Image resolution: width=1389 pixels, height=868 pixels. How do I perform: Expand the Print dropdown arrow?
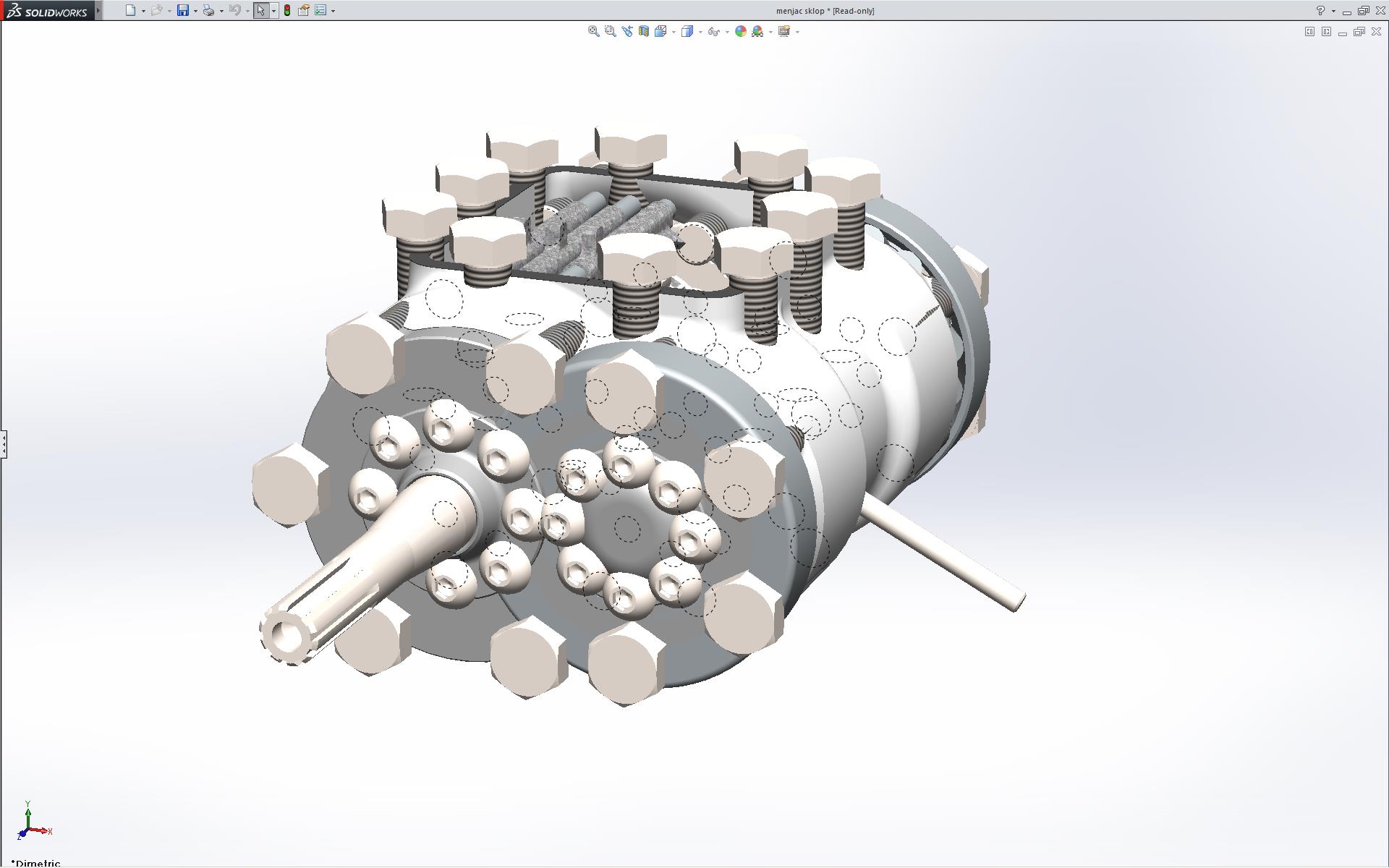click(221, 11)
